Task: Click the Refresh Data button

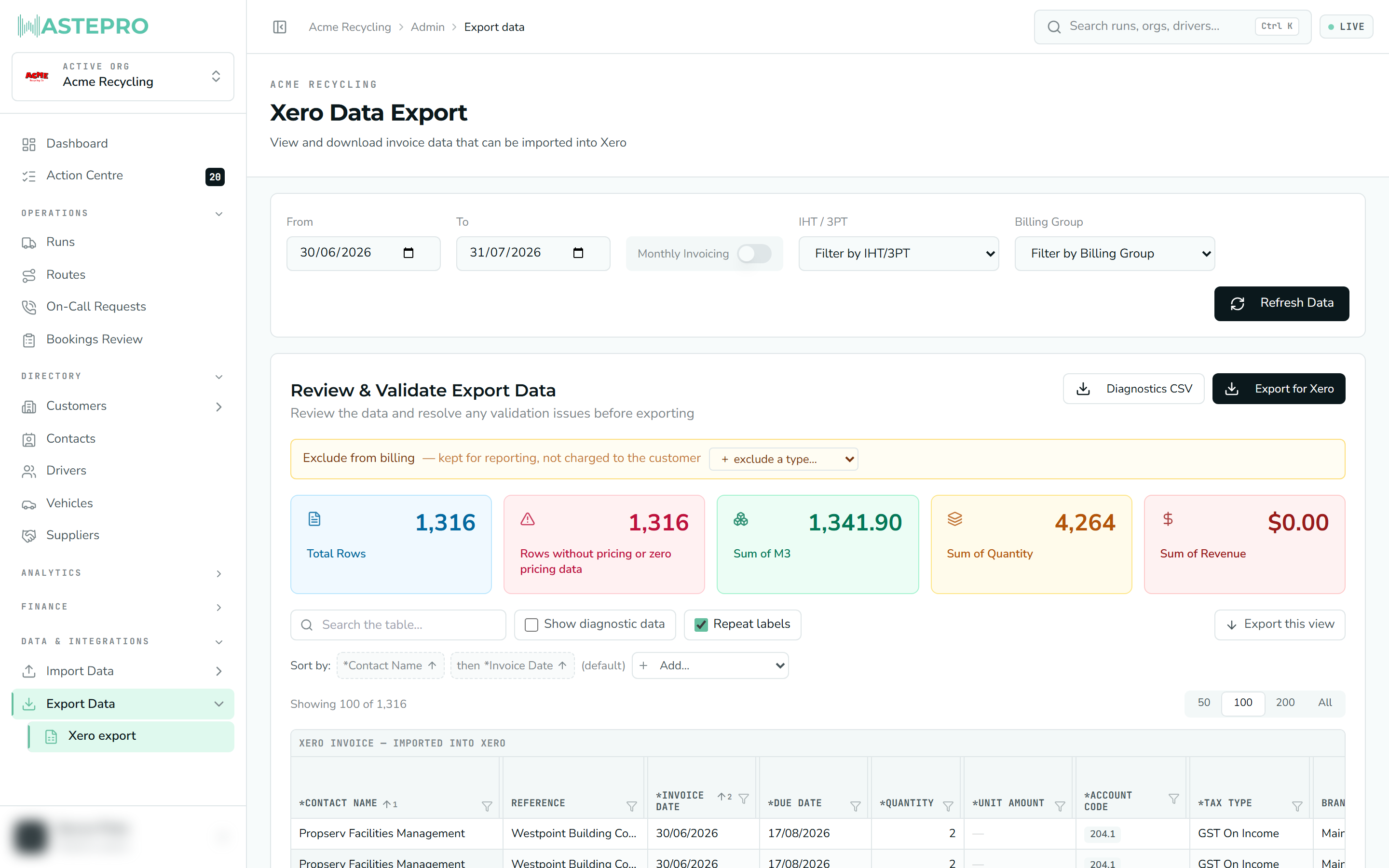Action: [x=1281, y=304]
